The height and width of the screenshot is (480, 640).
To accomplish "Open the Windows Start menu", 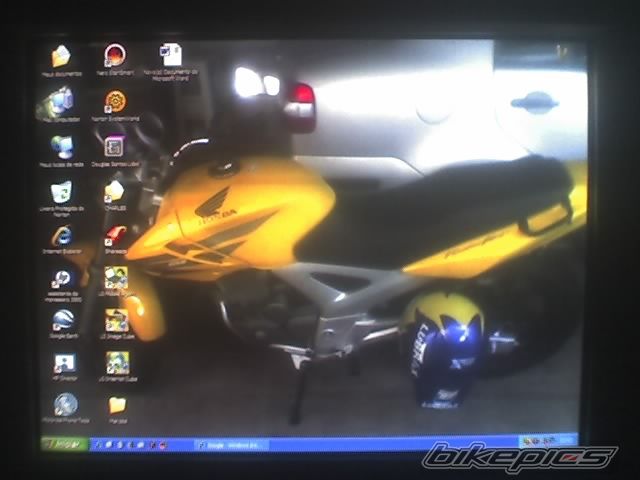I will pyautogui.click(x=64, y=444).
